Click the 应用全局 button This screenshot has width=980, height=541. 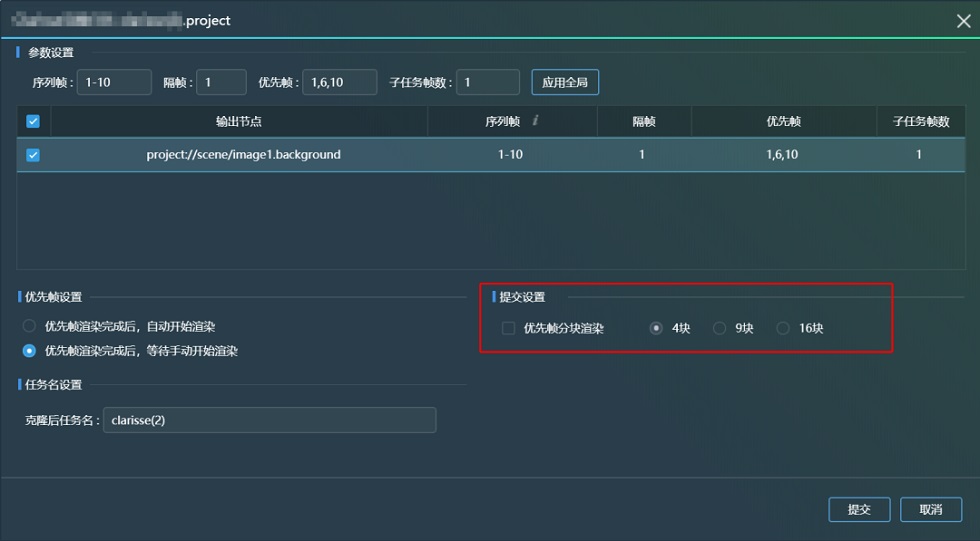pos(565,82)
